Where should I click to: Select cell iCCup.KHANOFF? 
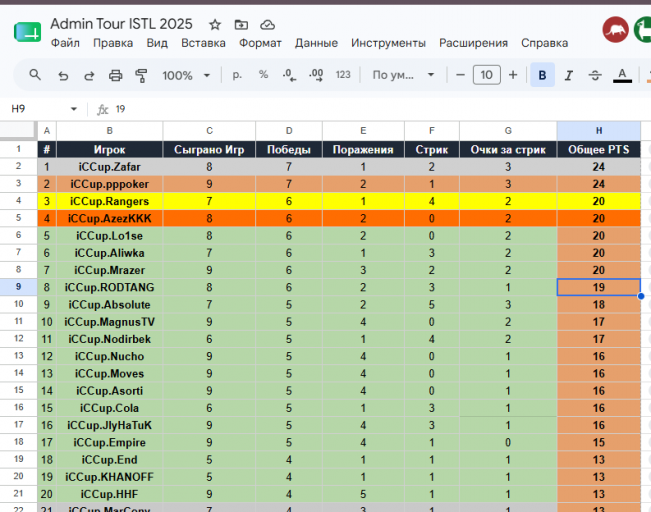(110, 477)
